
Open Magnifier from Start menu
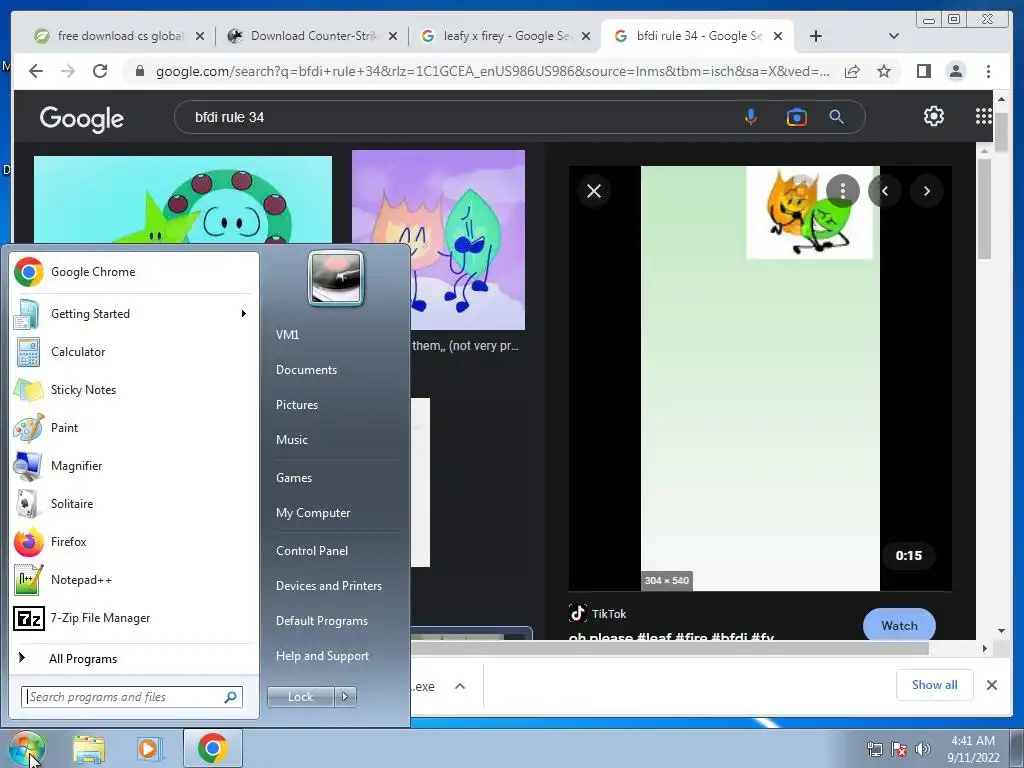[133, 466]
